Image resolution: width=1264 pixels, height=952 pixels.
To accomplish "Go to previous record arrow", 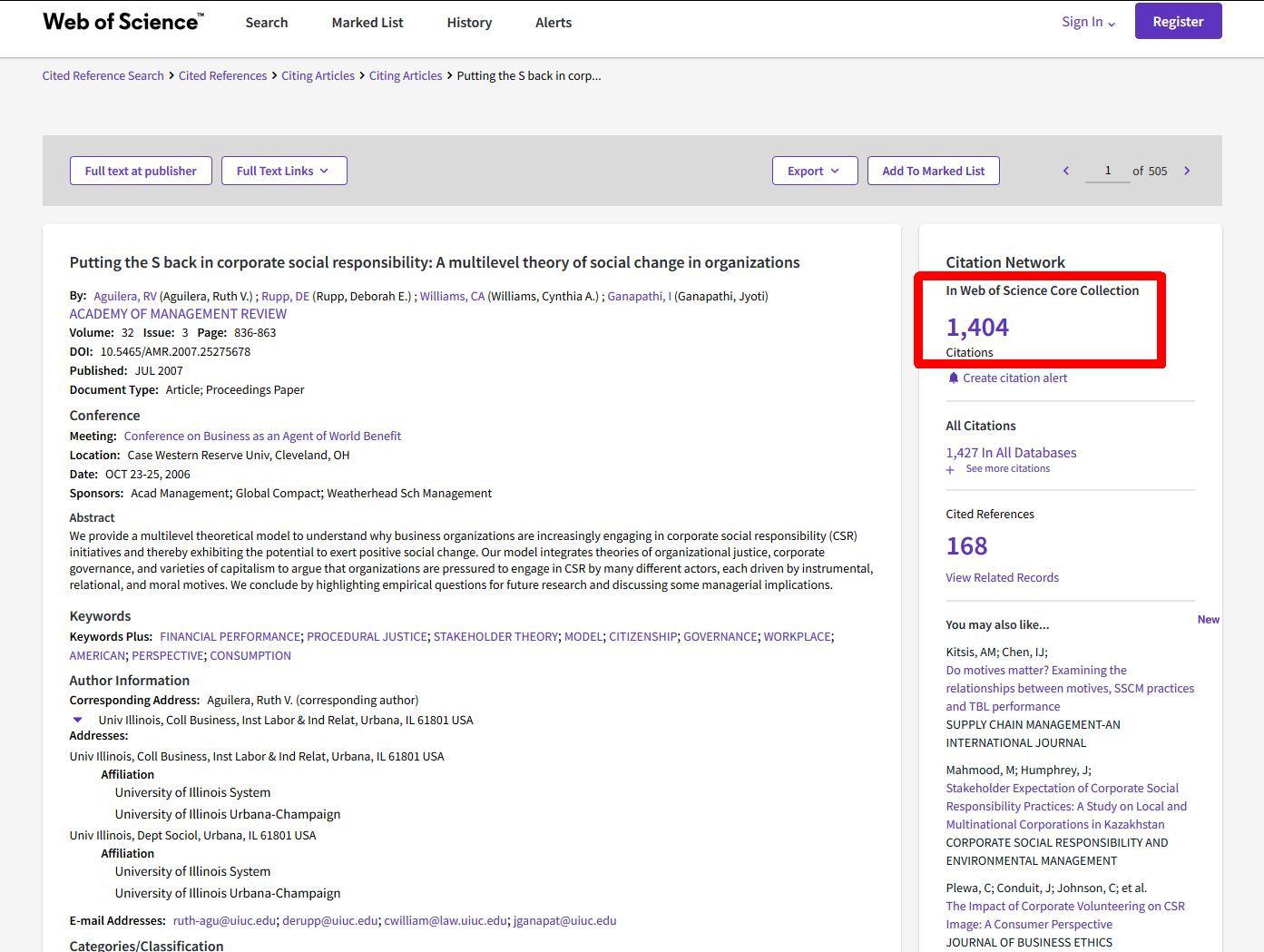I will point(1066,171).
